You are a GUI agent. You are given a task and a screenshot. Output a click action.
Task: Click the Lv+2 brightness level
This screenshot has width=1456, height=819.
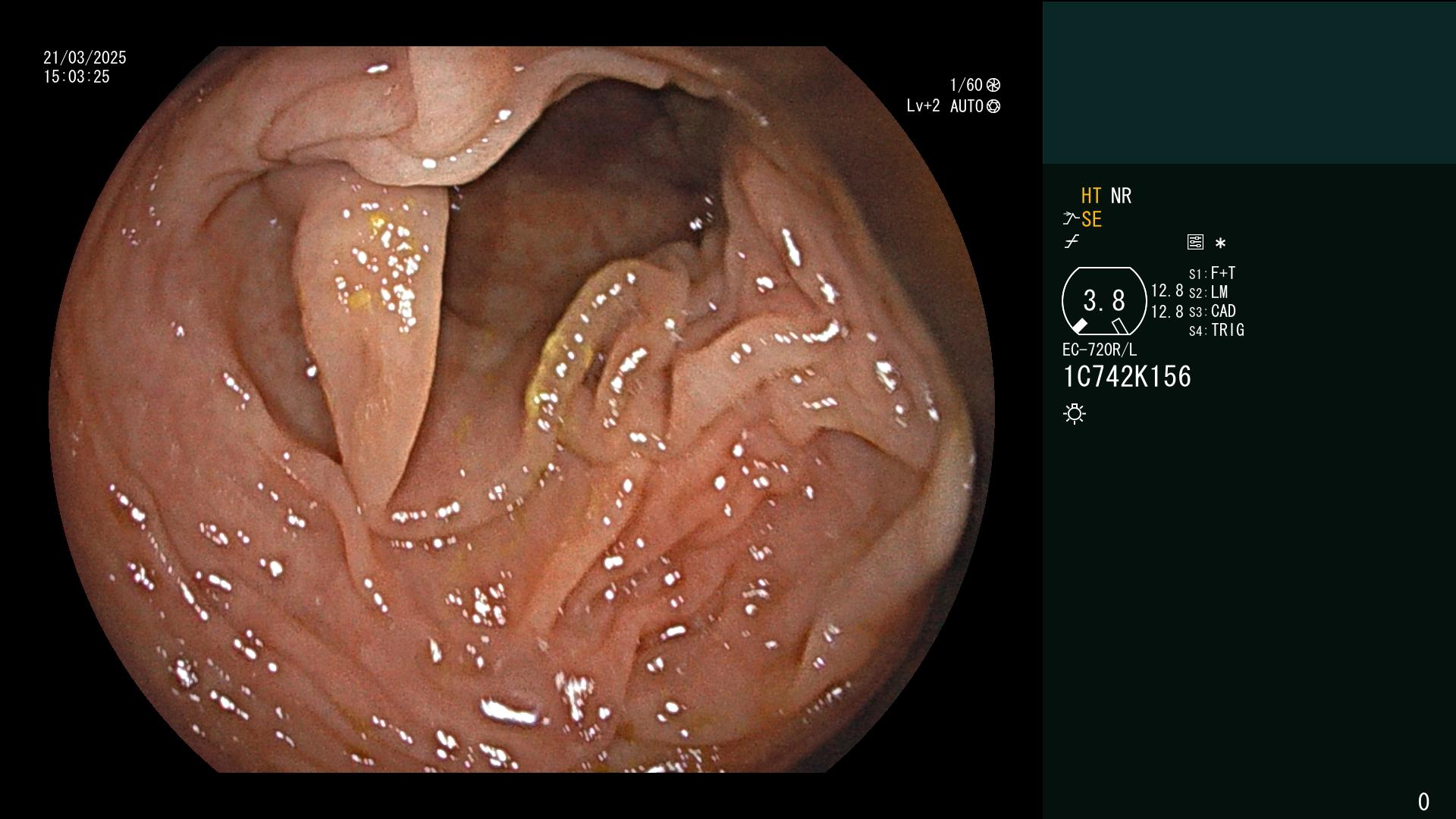tap(923, 106)
